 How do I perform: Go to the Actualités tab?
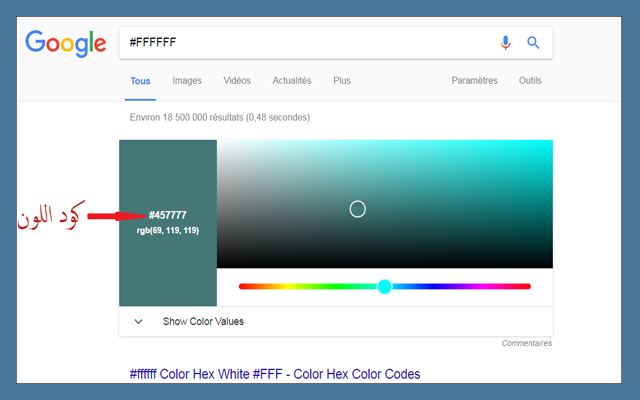point(292,81)
